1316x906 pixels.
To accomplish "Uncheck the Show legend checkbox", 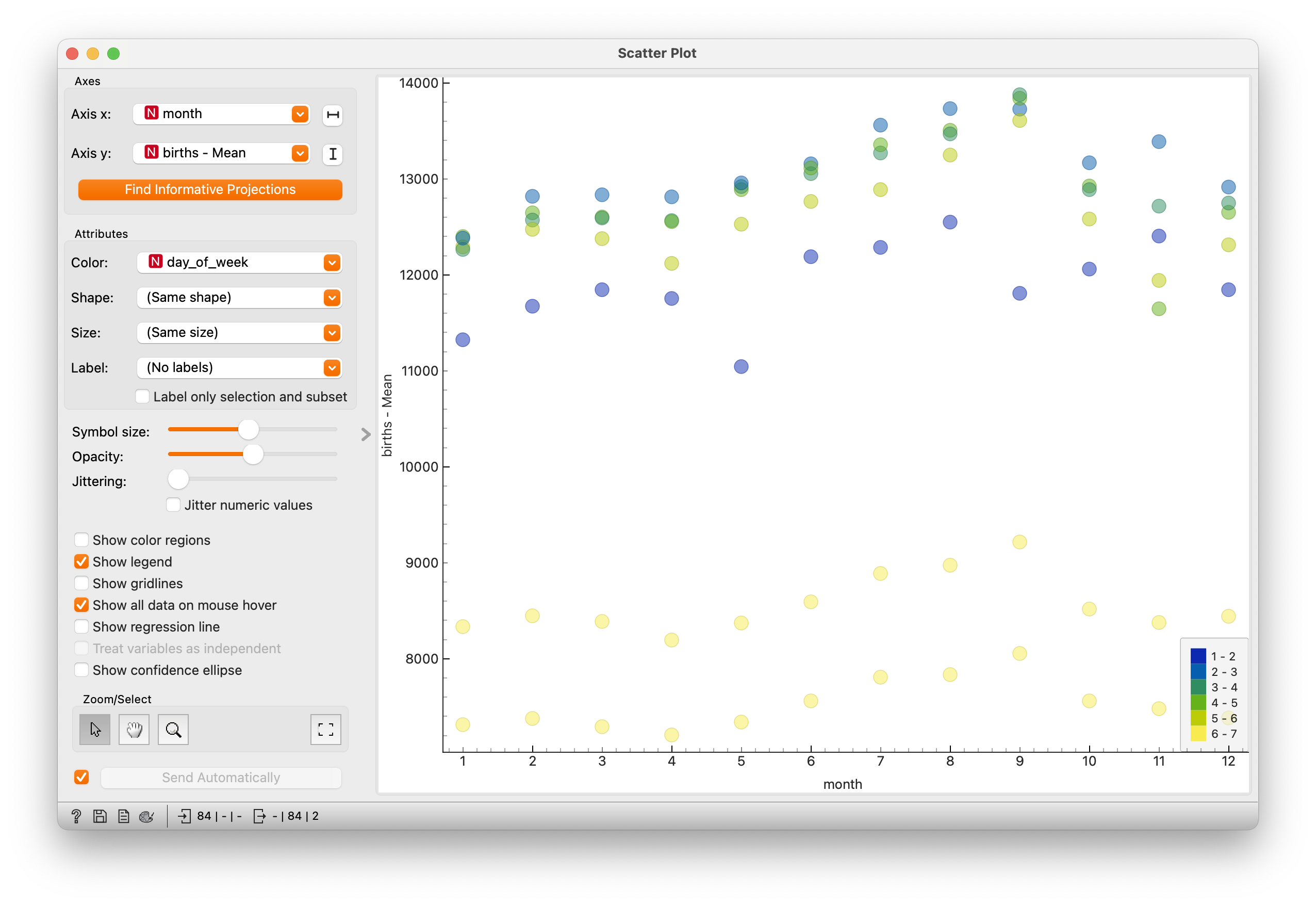I will pyautogui.click(x=81, y=562).
